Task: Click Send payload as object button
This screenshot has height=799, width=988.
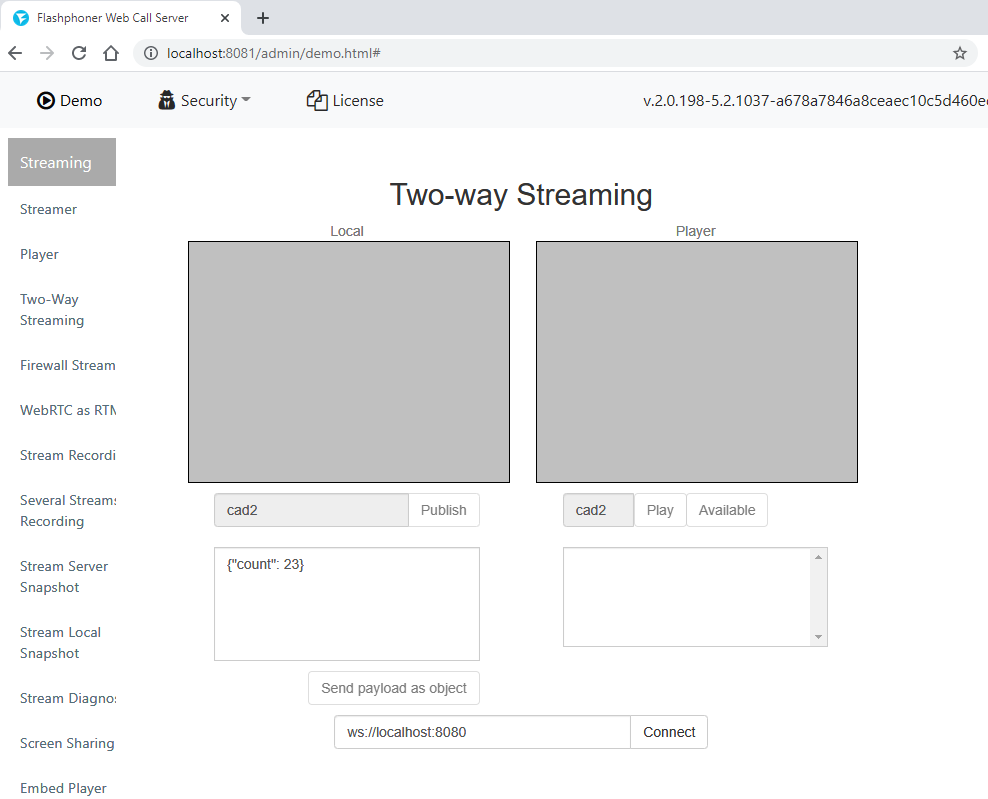Action: click(394, 688)
